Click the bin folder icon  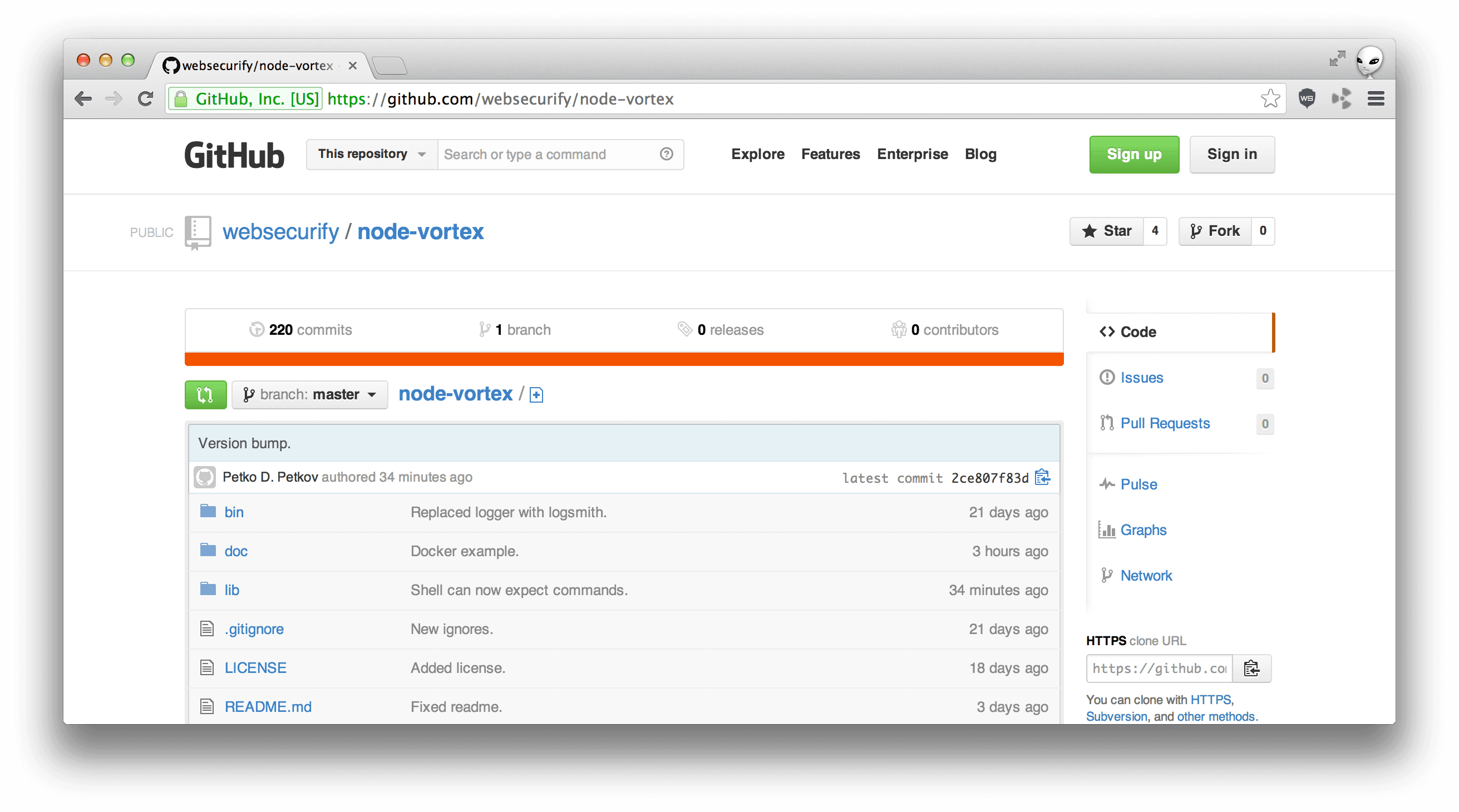point(208,511)
